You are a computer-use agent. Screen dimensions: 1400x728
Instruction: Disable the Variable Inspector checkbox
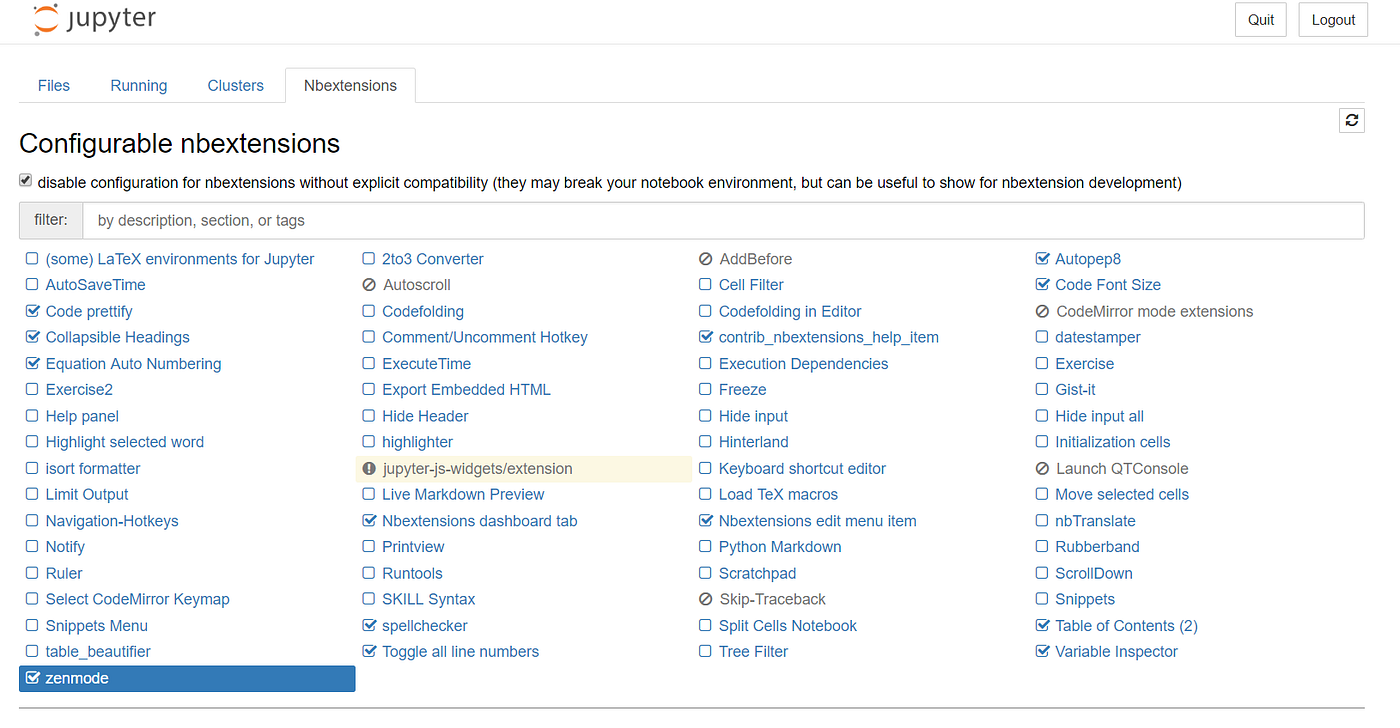[x=1043, y=652]
